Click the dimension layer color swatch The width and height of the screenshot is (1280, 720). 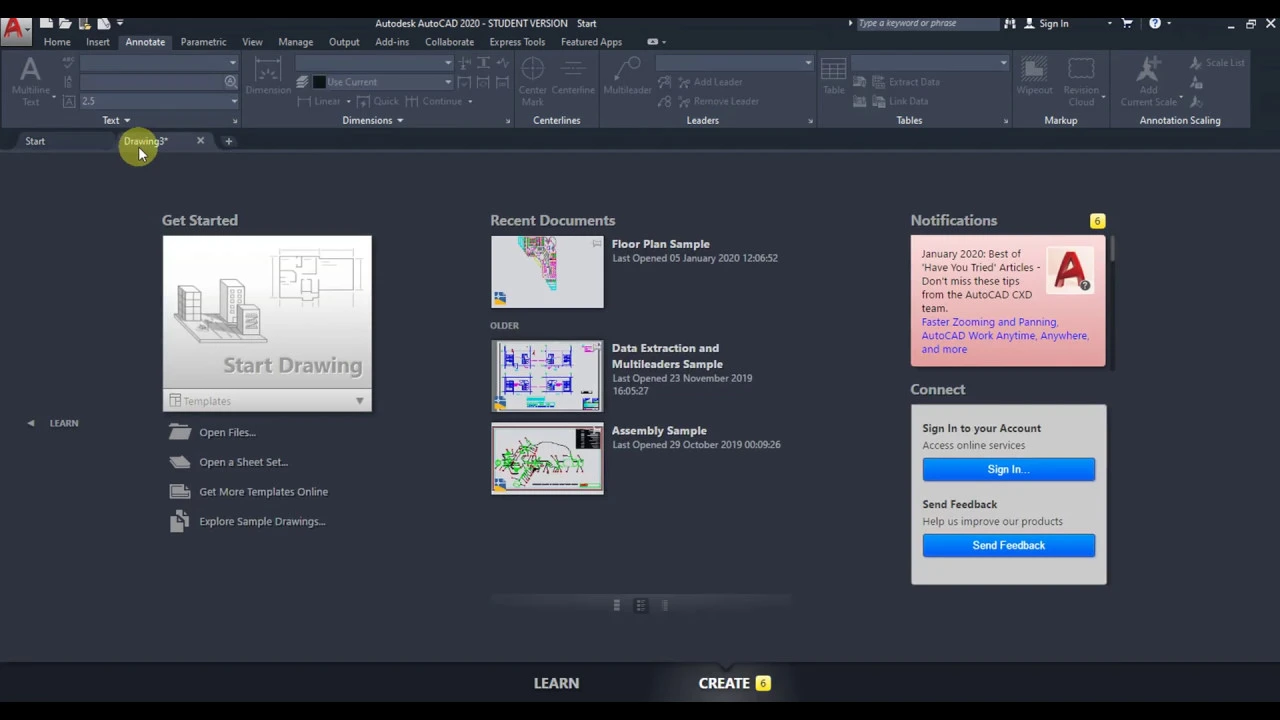(319, 82)
